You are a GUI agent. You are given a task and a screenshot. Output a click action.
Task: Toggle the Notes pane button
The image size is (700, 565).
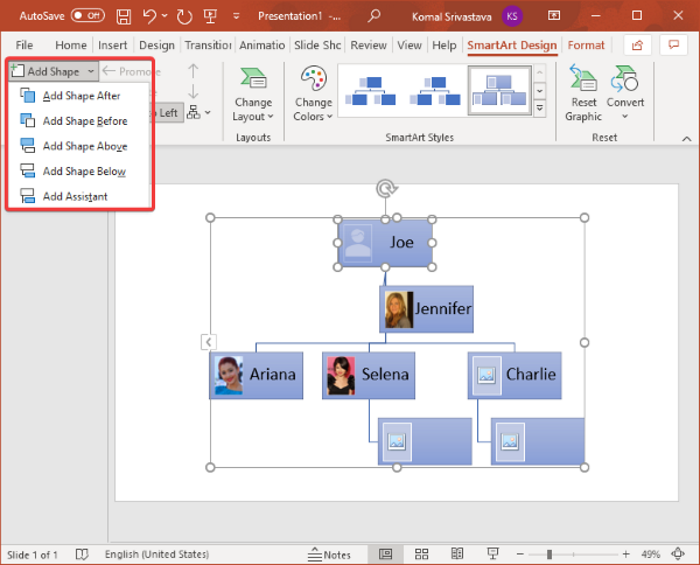[330, 554]
